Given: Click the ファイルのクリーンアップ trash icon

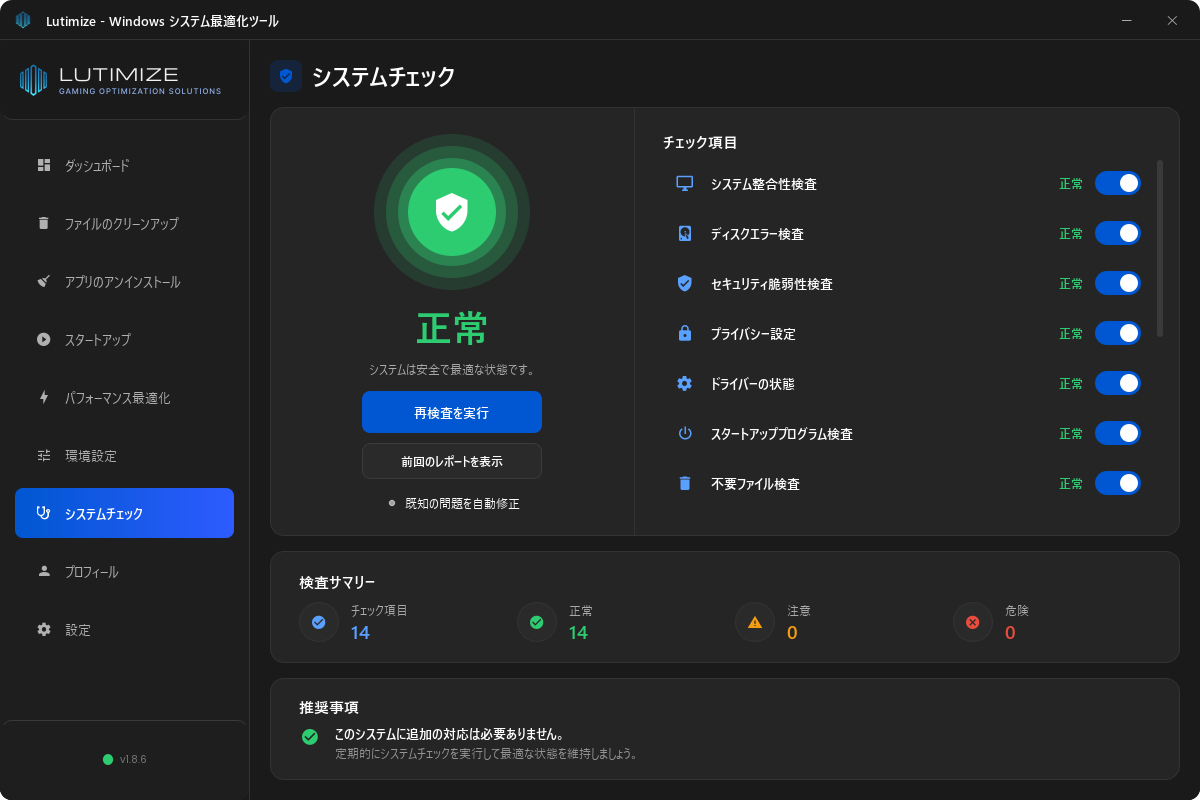Looking at the screenshot, I should coord(44,223).
